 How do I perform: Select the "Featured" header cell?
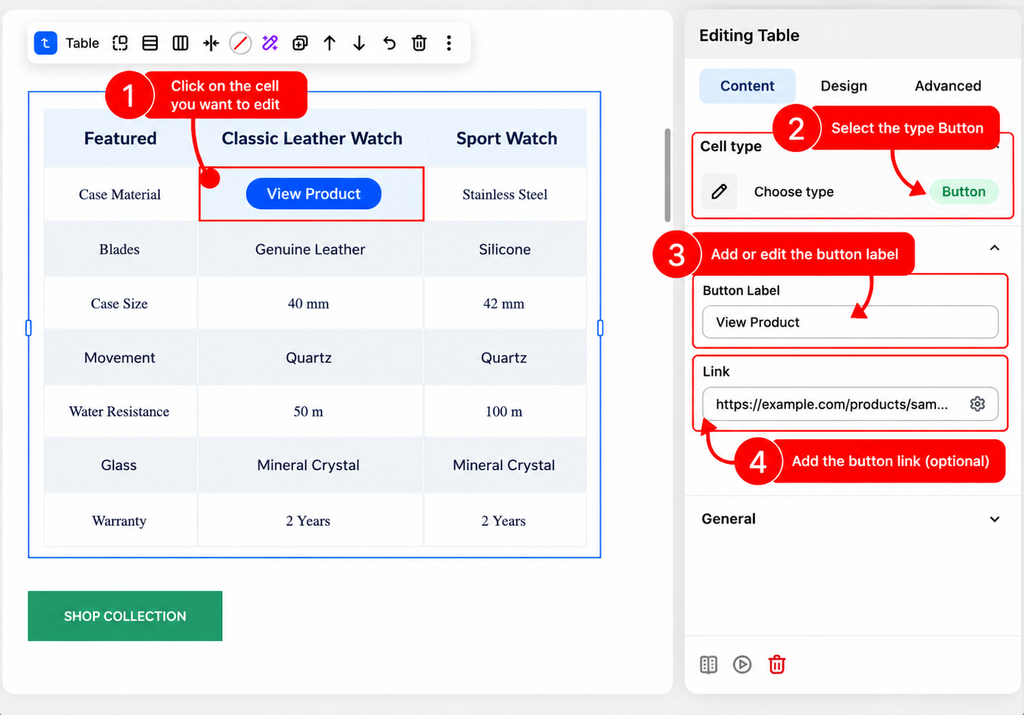120,138
